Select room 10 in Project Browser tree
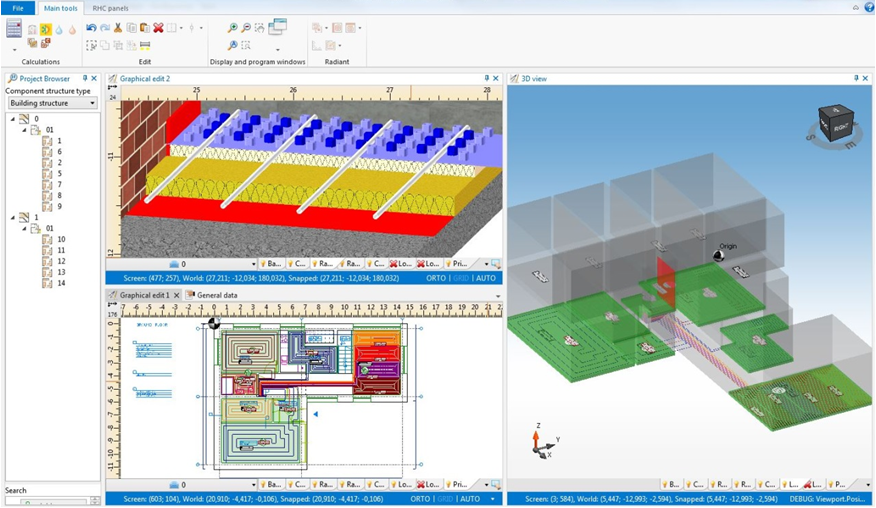876x508 pixels. click(61, 239)
